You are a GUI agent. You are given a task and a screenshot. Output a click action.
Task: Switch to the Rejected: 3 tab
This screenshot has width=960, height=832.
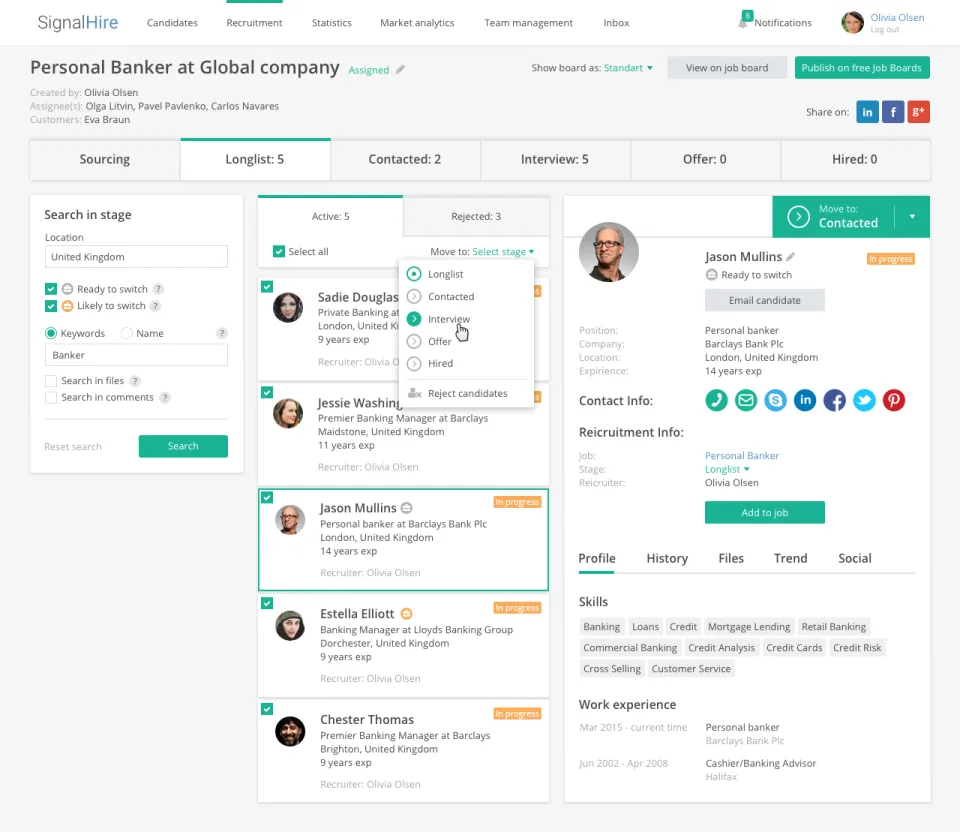tap(476, 216)
